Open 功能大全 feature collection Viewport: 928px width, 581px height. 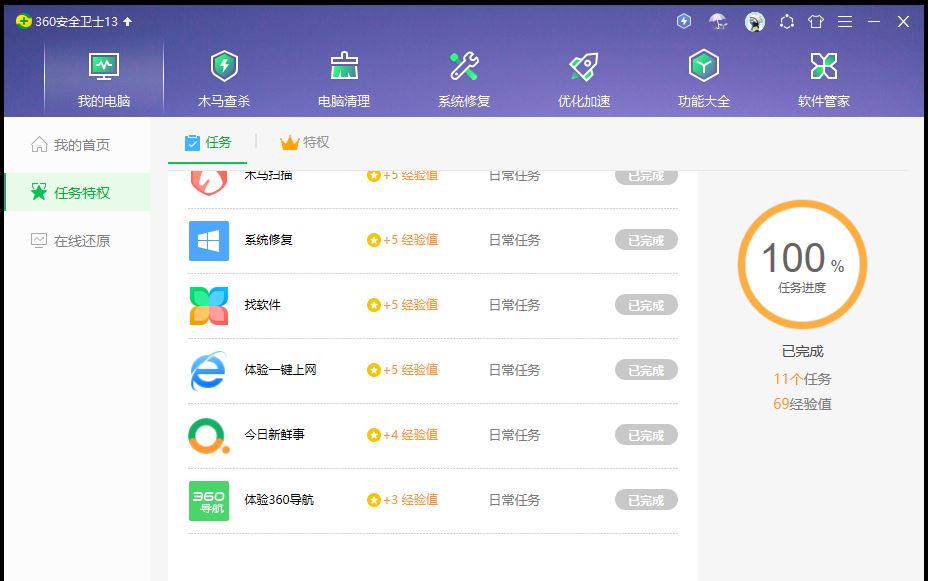pos(704,78)
